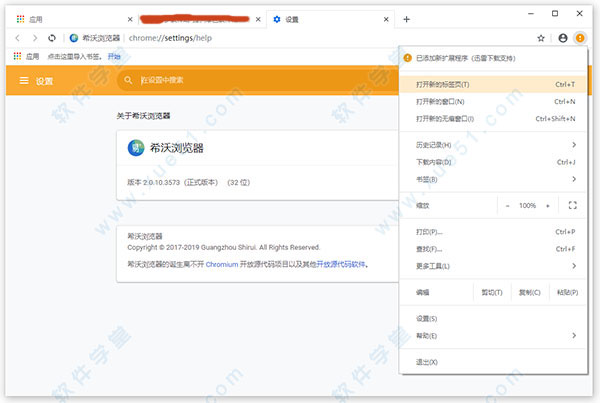Toggle fullscreen from the zoom row
The height and width of the screenshot is (403, 600).
tap(572, 205)
